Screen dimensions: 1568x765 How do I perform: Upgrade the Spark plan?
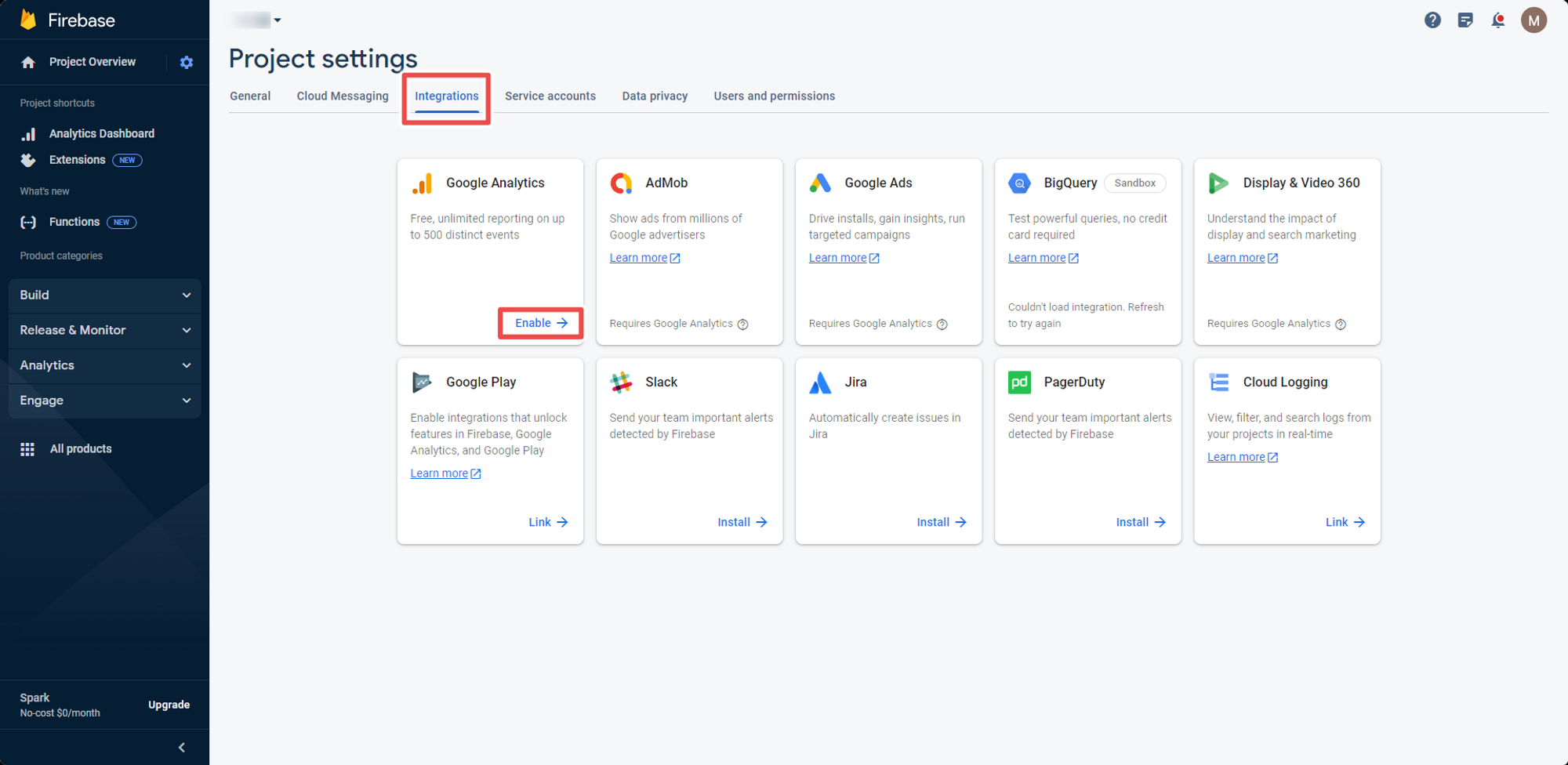(169, 705)
